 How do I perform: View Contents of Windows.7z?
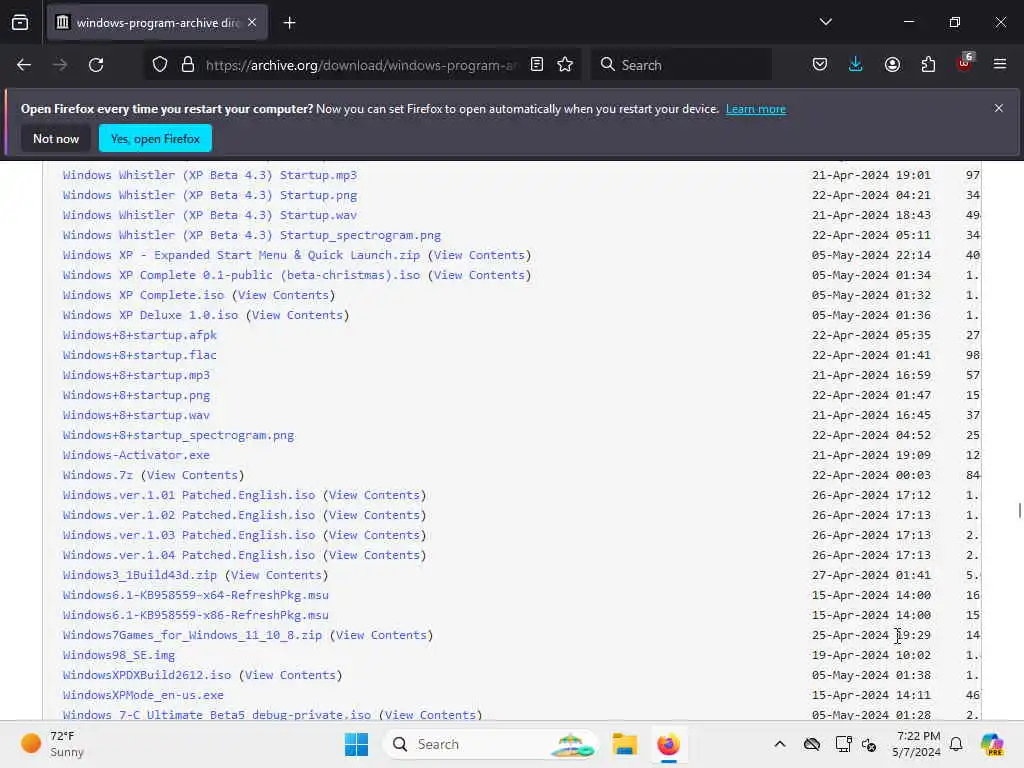[x=192, y=475]
